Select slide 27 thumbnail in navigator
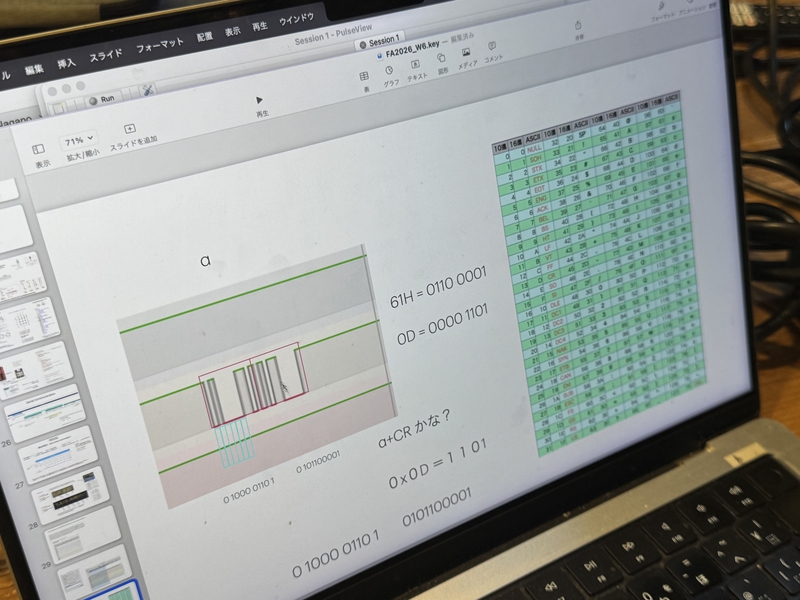Screen dimensions: 800x600 [59, 455]
